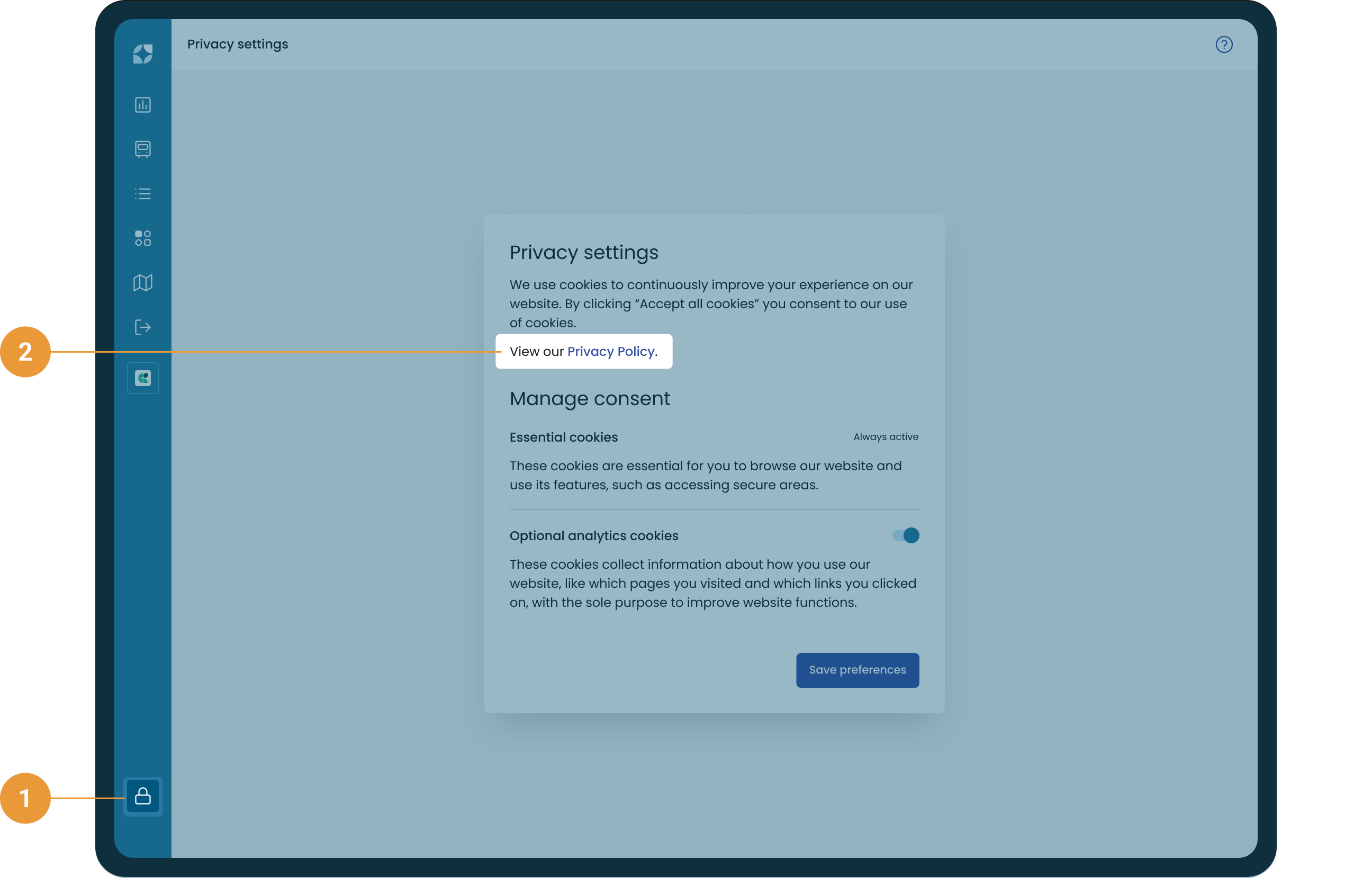
Task: Click the Optional analytics cookies label
Action: pos(594,536)
